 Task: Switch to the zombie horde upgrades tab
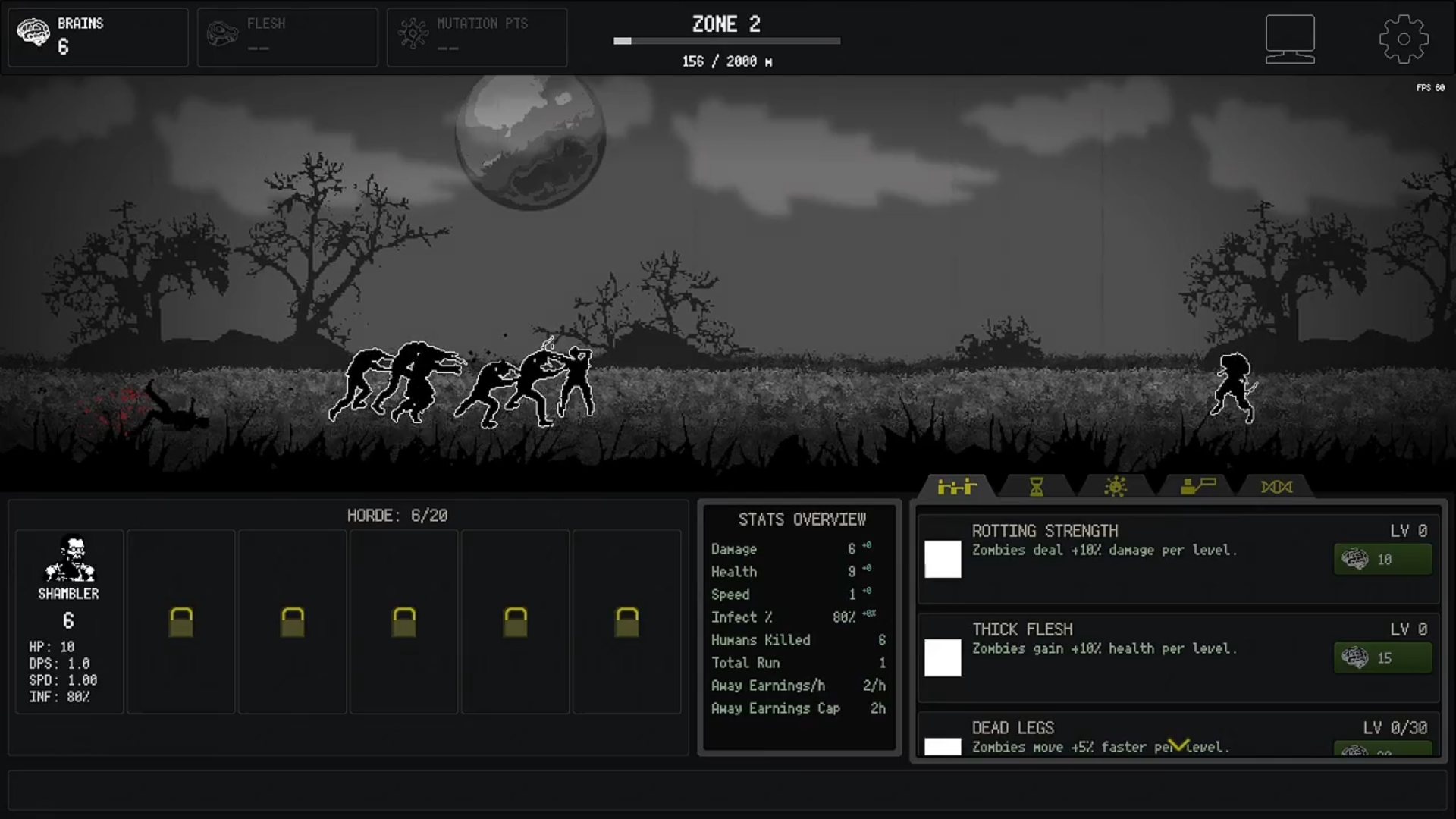tap(957, 487)
